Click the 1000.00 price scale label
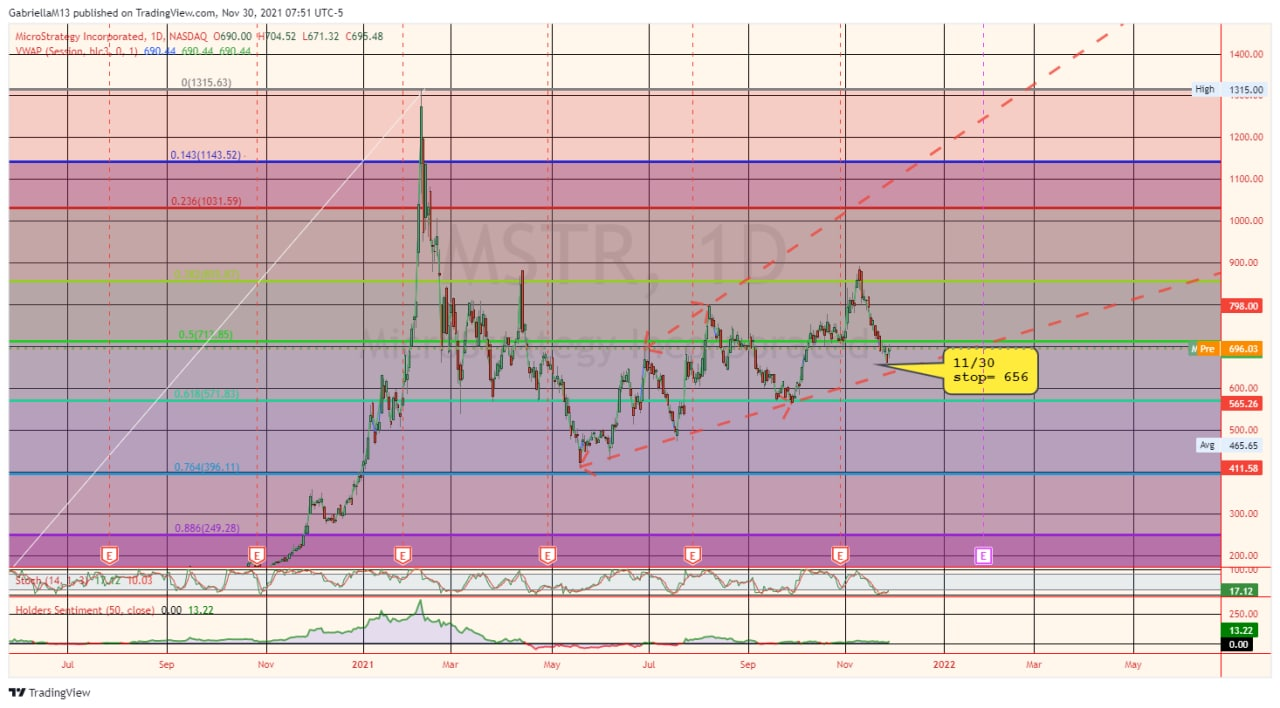This screenshot has height=708, width=1280. pyautogui.click(x=1245, y=221)
